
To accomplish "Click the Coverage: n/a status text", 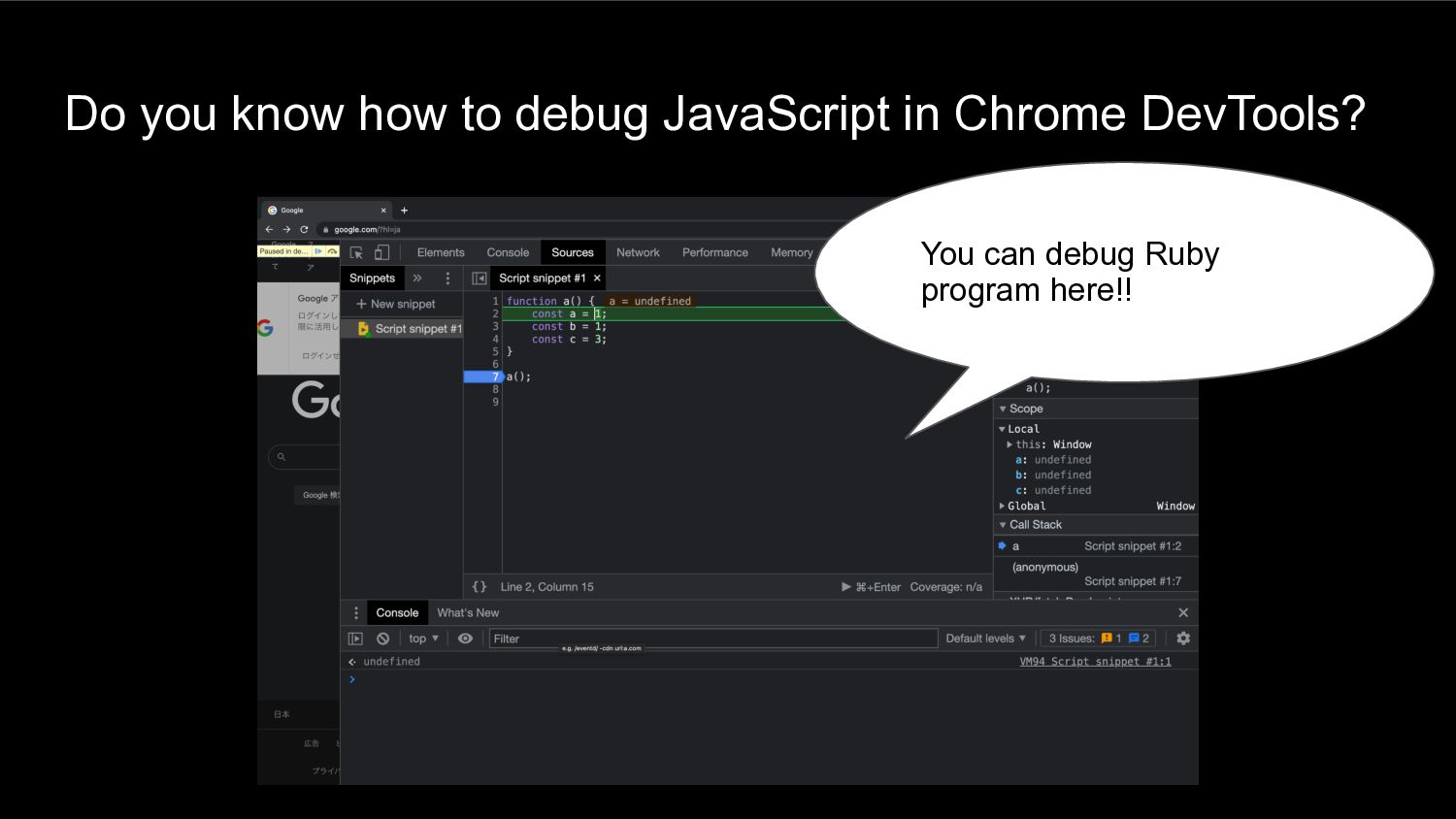I will 946,587.
